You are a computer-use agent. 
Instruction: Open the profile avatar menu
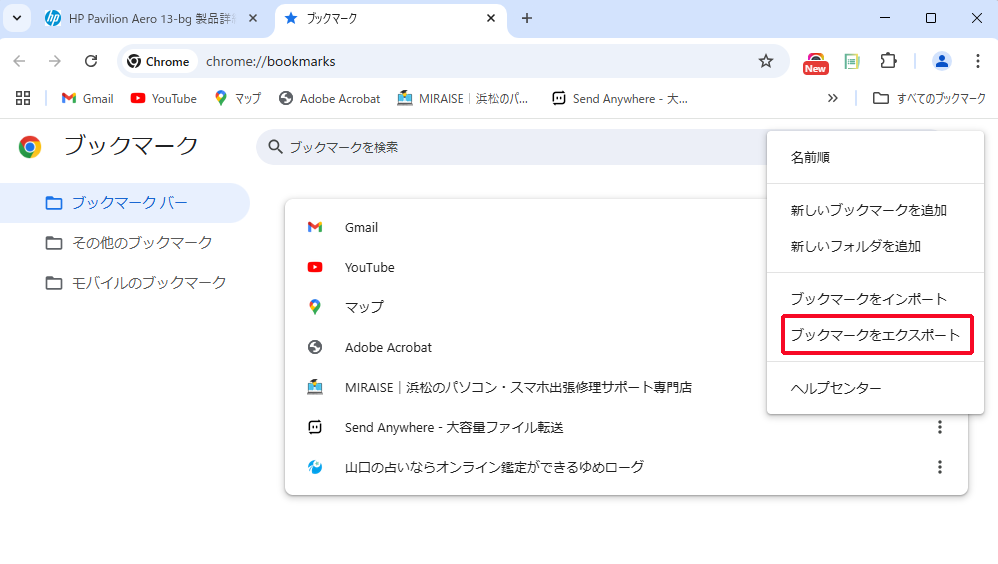coord(941,61)
